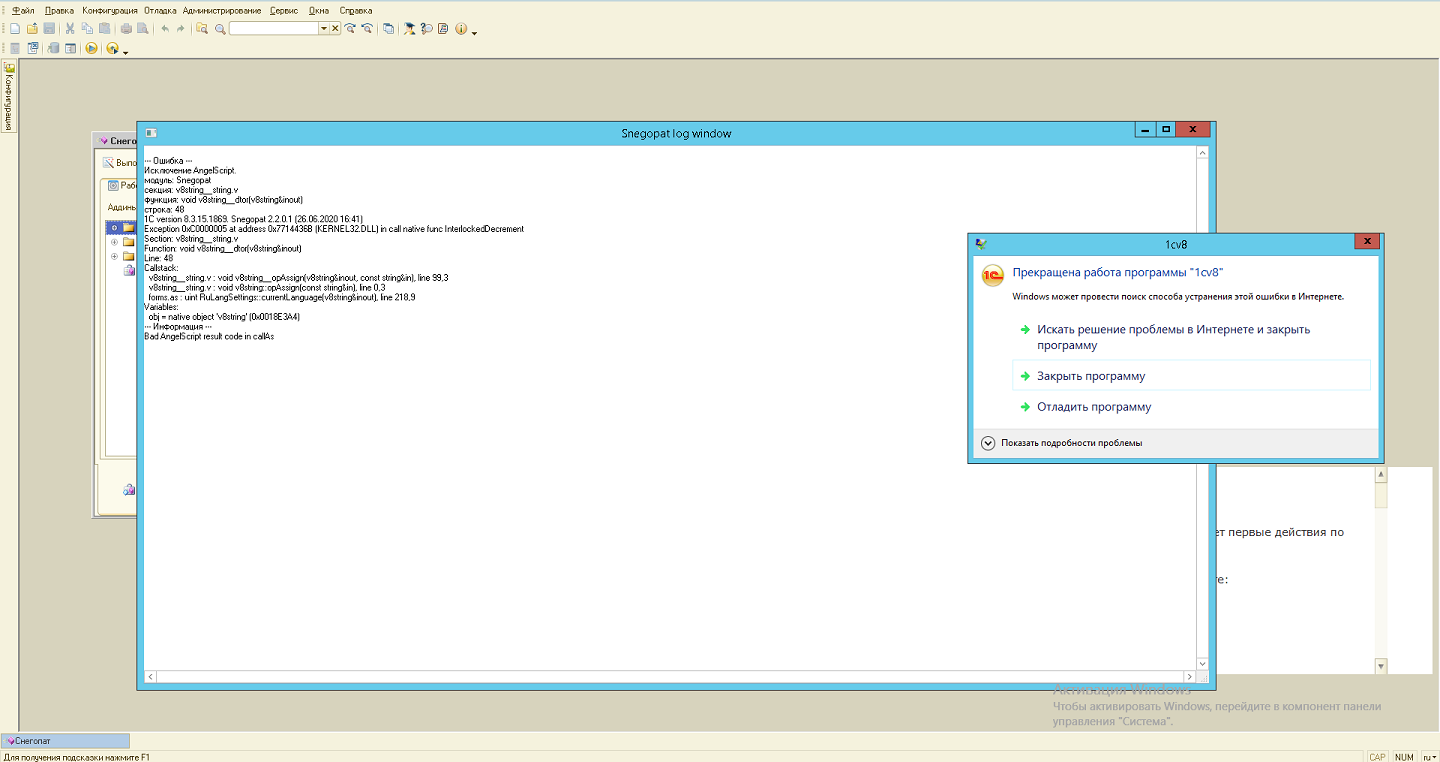
Task: Open the assistant graduate-cap icon
Action: (x=409, y=29)
